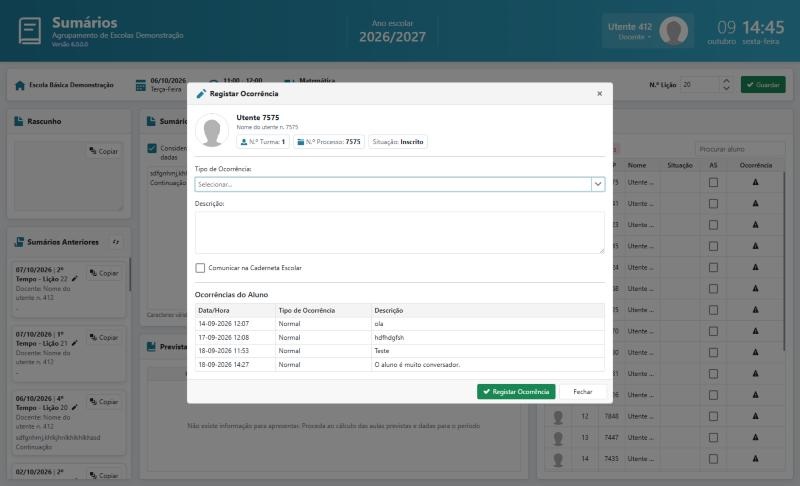Edit lesson via pencil icon on Lição 21
The image size is (800, 486).
(75, 343)
